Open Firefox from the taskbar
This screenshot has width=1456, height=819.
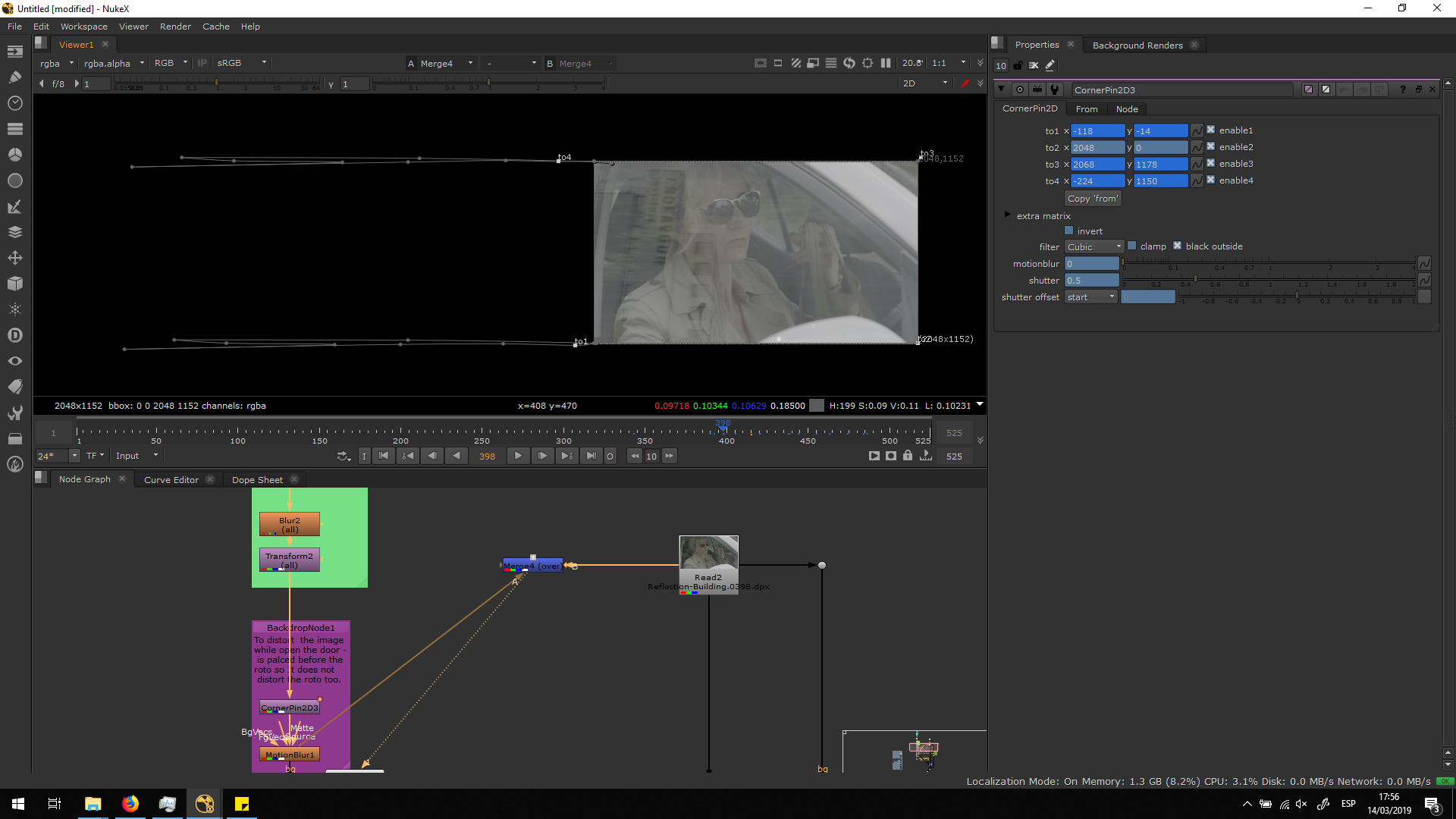tap(130, 804)
